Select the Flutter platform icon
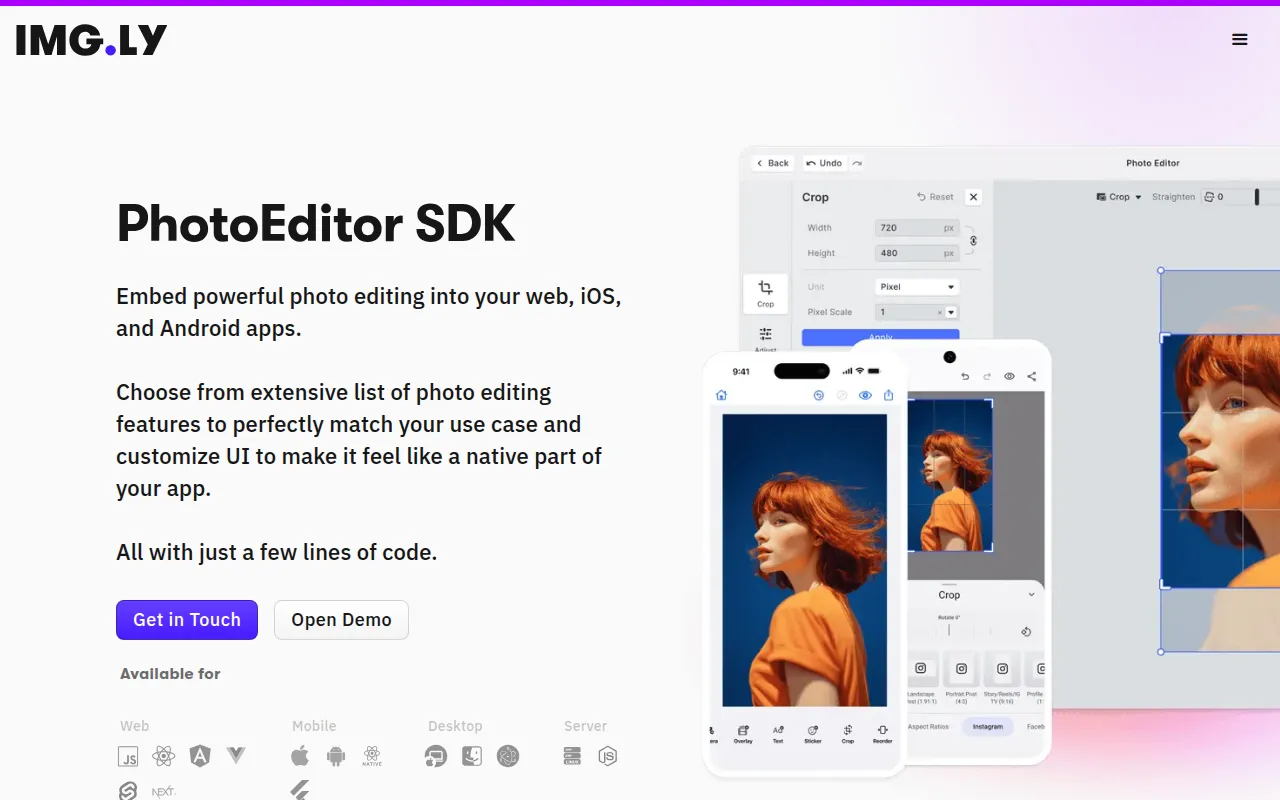 tap(300, 790)
